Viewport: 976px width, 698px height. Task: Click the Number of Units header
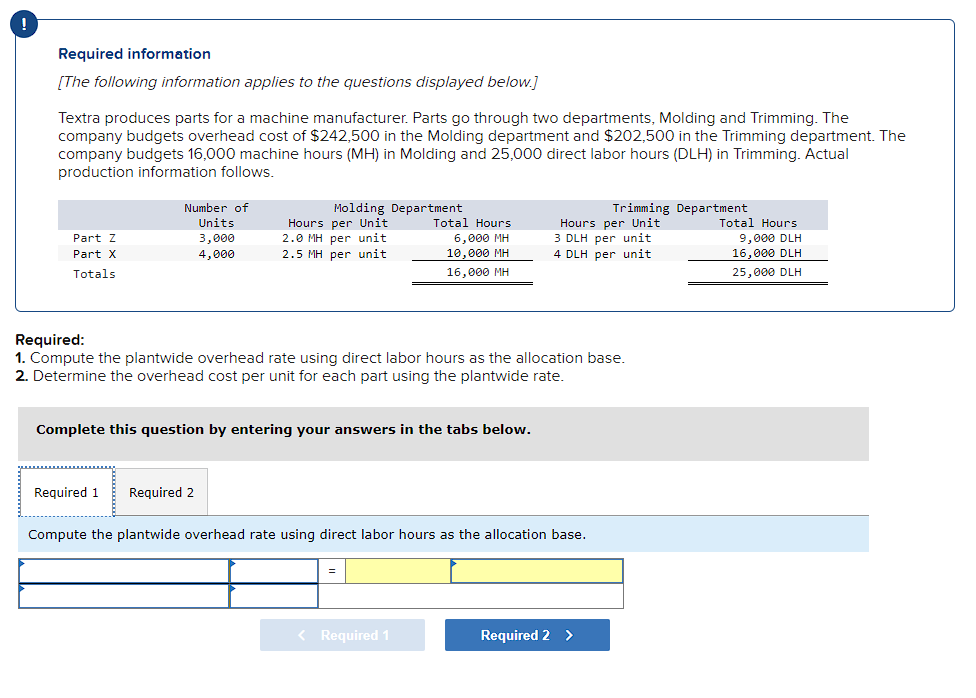pyautogui.click(x=216, y=215)
